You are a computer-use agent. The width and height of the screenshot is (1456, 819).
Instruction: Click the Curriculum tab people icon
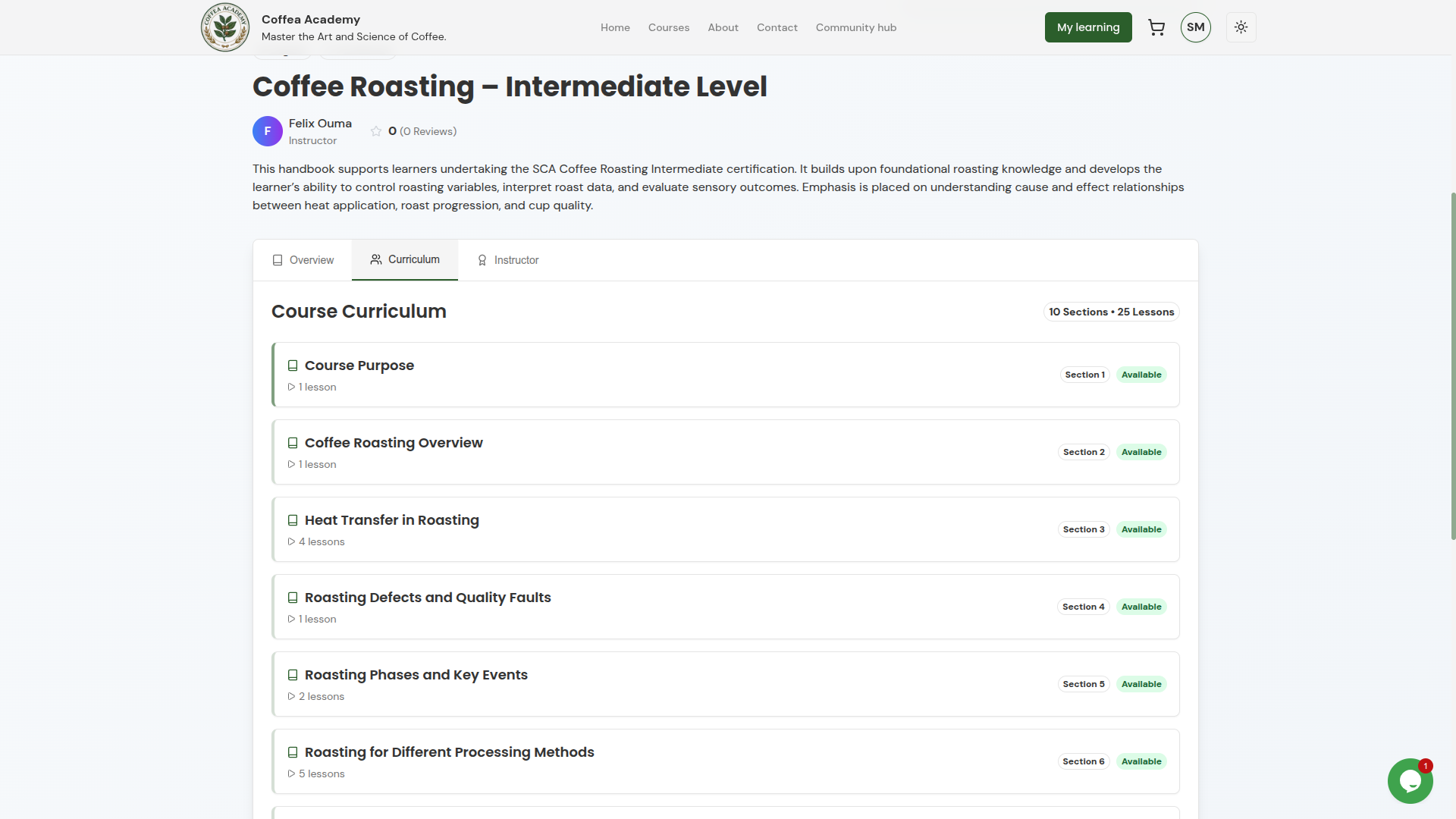[376, 259]
